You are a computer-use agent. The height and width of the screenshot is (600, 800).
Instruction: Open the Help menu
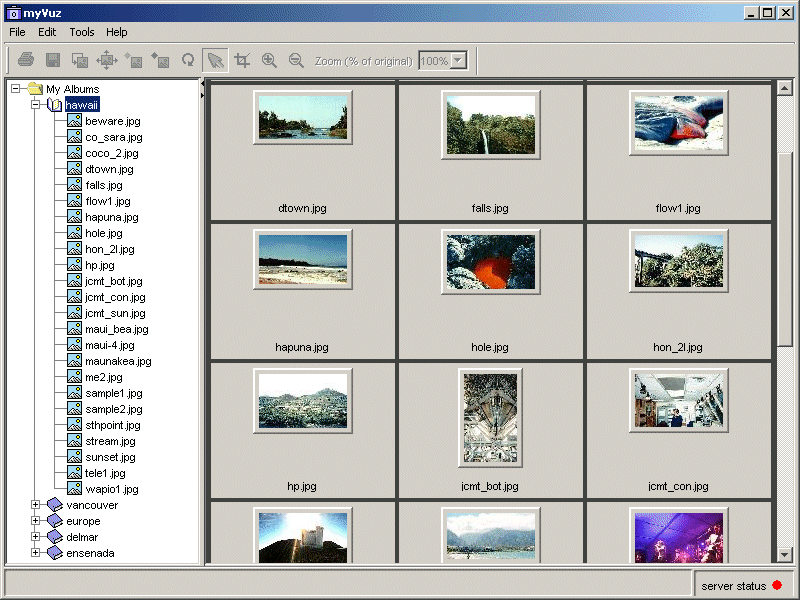(x=116, y=32)
